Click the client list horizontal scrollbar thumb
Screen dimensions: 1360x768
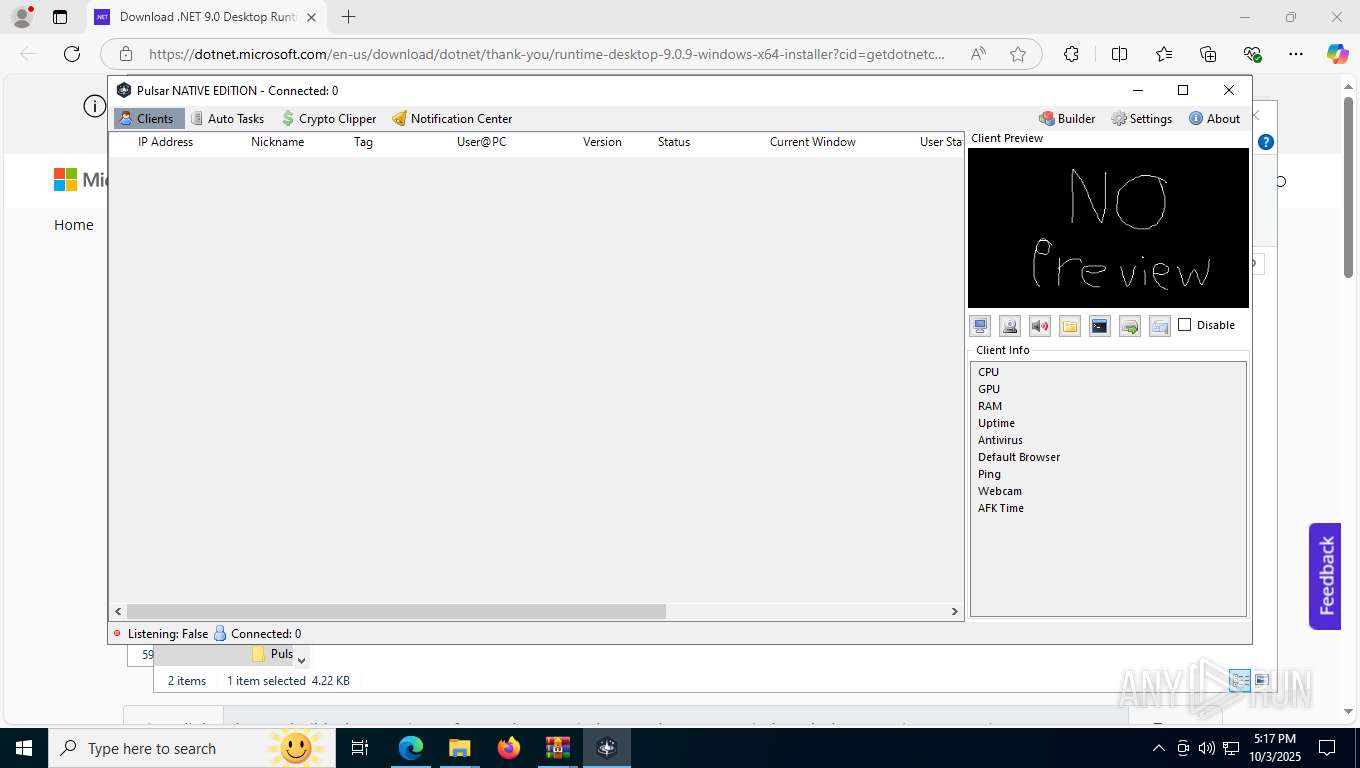pyautogui.click(x=396, y=611)
